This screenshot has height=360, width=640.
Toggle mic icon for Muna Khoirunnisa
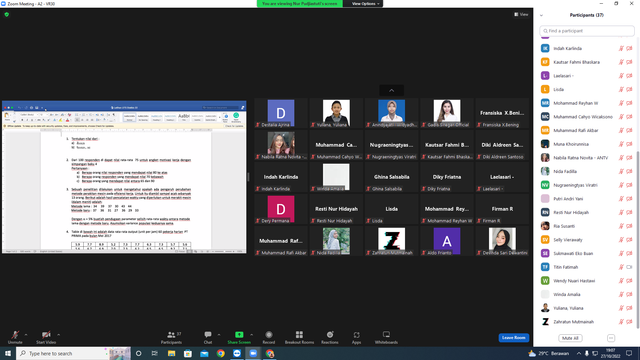[621, 144]
